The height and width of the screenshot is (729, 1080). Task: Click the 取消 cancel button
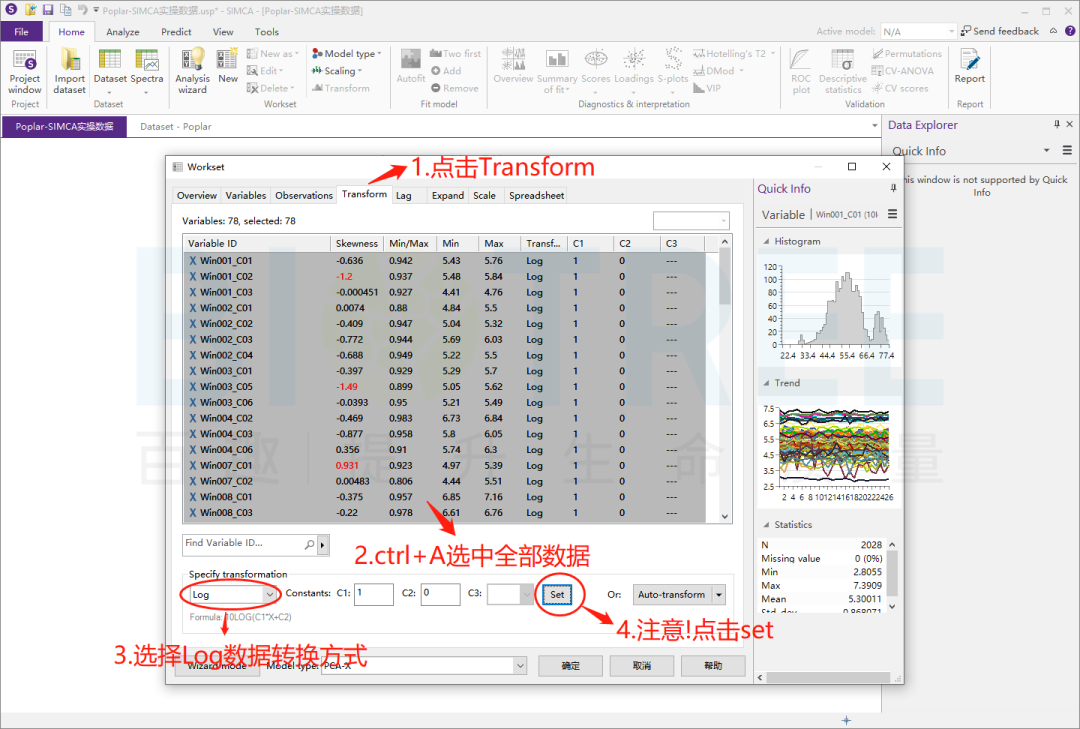641,665
